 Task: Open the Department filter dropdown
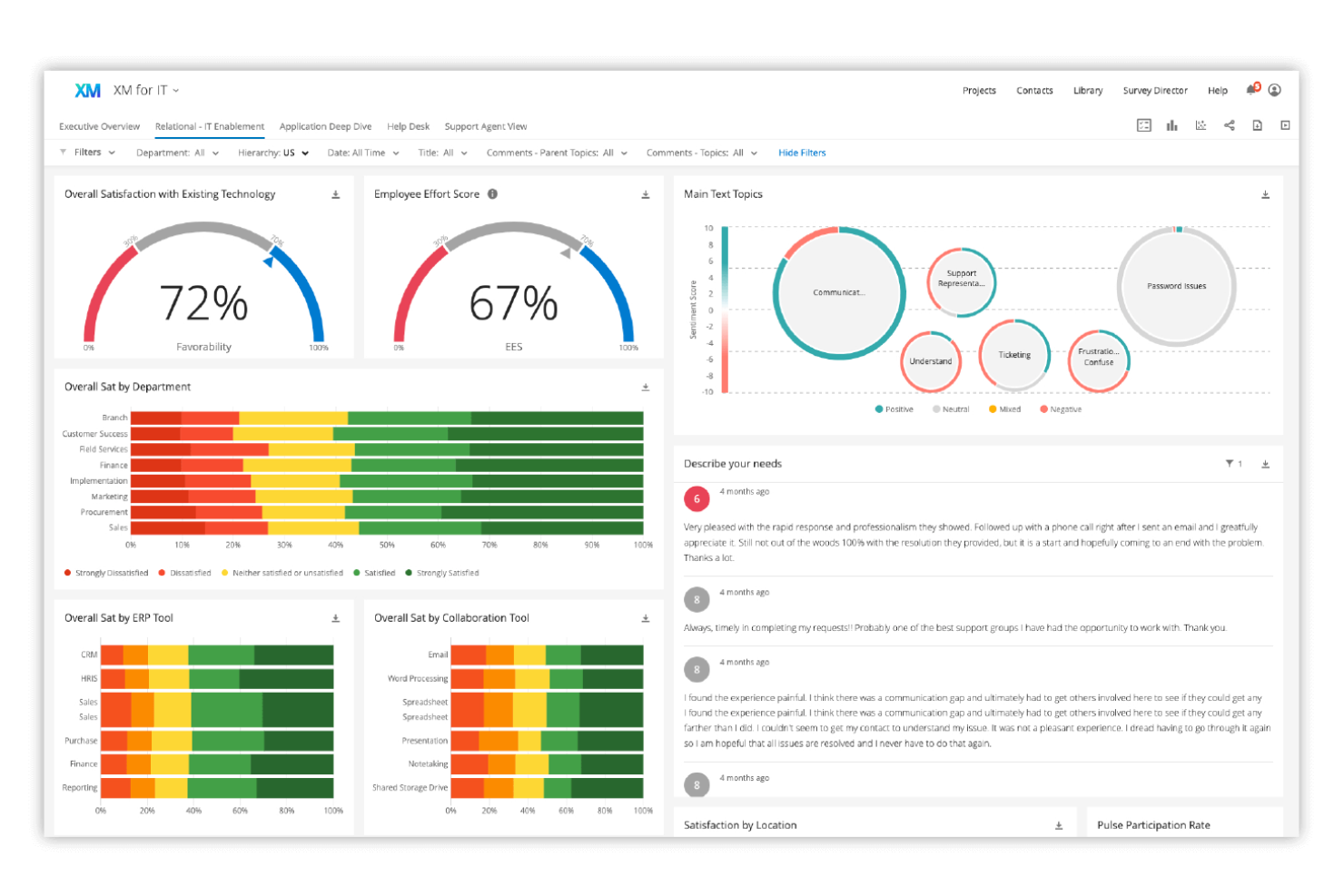coord(178,153)
